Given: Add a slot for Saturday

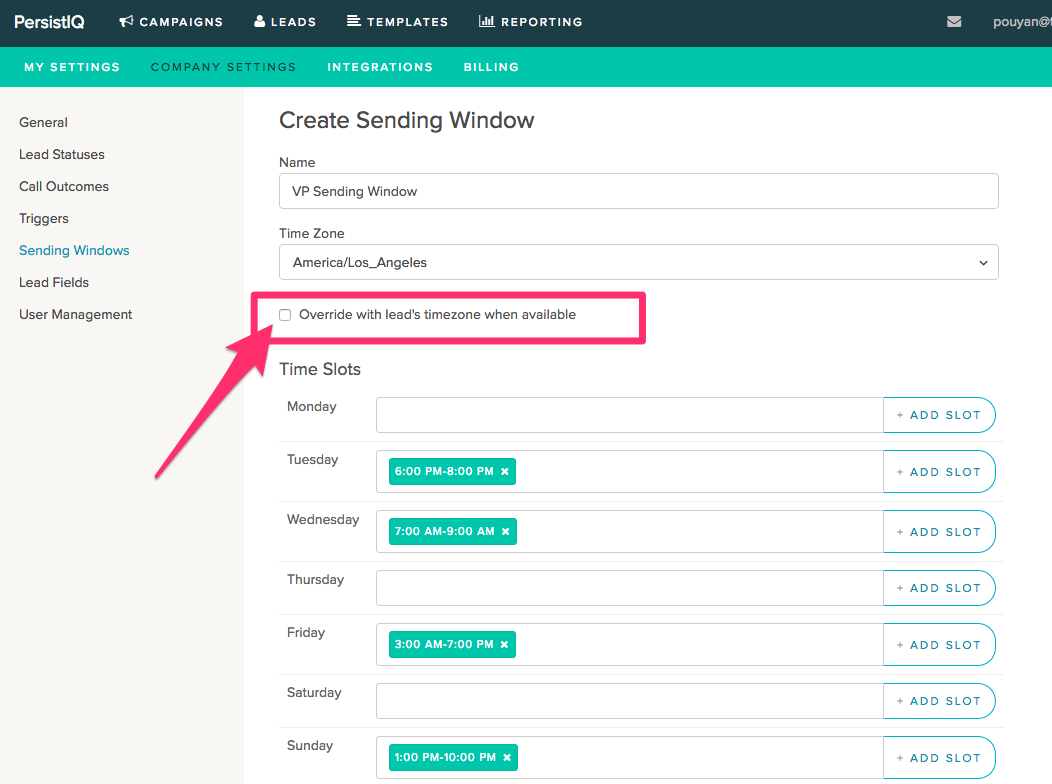Looking at the screenshot, I should pyautogui.click(x=939, y=701).
